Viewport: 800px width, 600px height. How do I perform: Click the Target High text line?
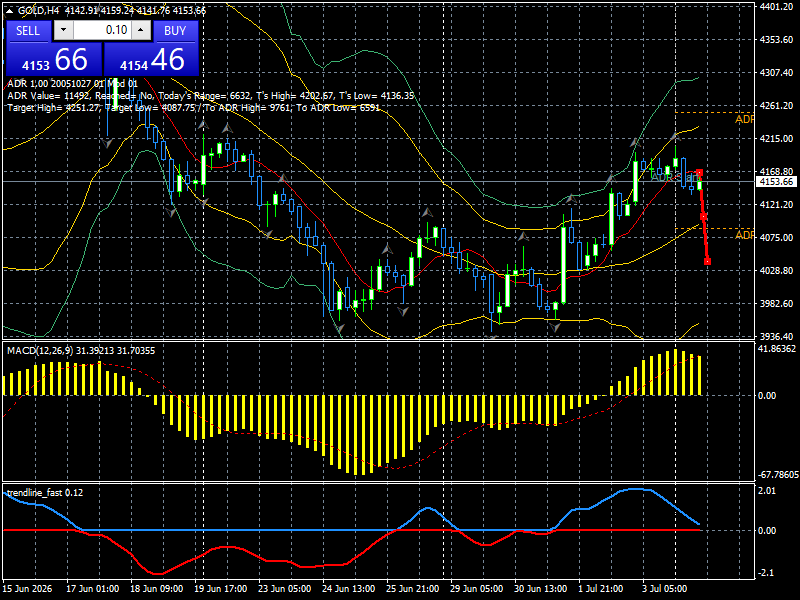193,108
